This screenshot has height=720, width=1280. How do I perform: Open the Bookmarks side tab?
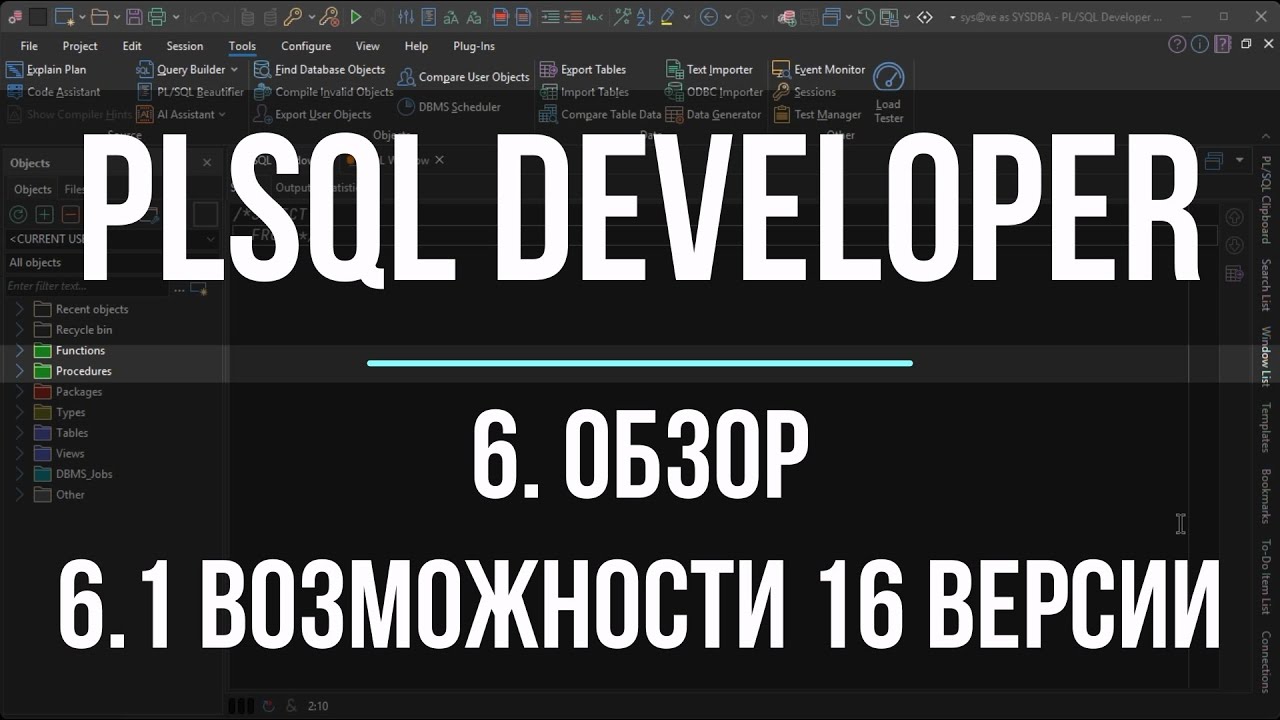tap(1265, 497)
